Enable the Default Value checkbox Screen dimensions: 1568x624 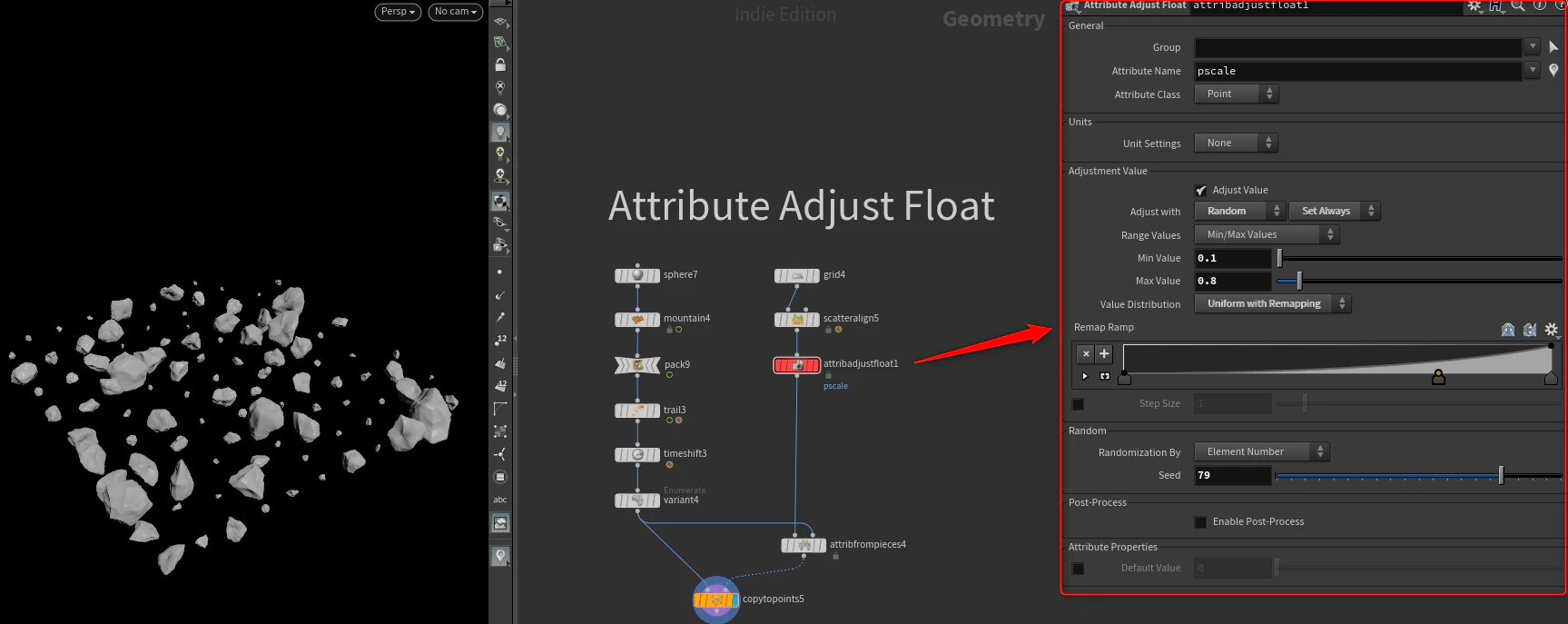point(1078,568)
